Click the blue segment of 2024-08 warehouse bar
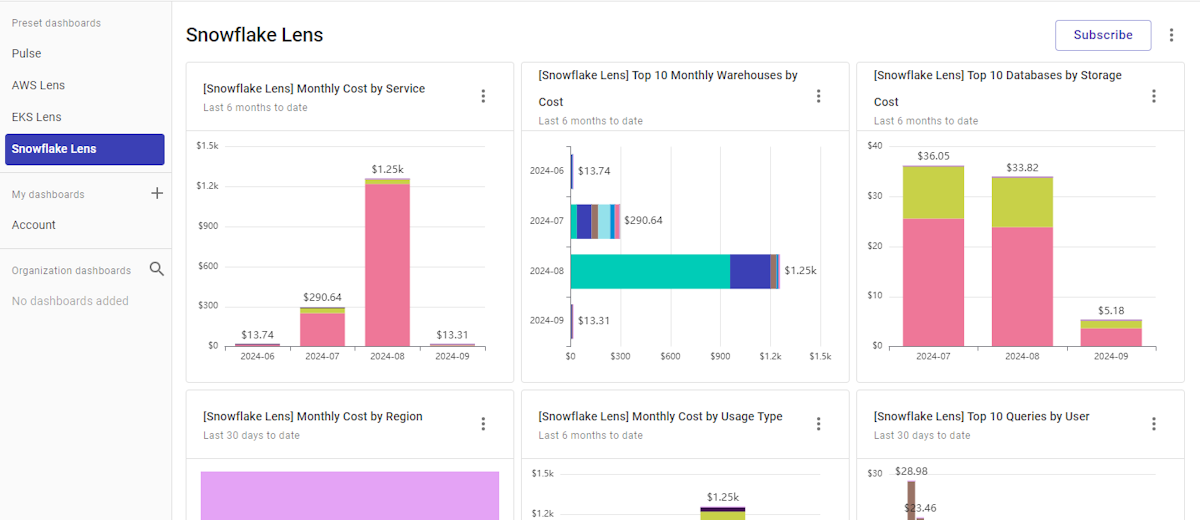1200x520 pixels. pyautogui.click(x=750, y=271)
